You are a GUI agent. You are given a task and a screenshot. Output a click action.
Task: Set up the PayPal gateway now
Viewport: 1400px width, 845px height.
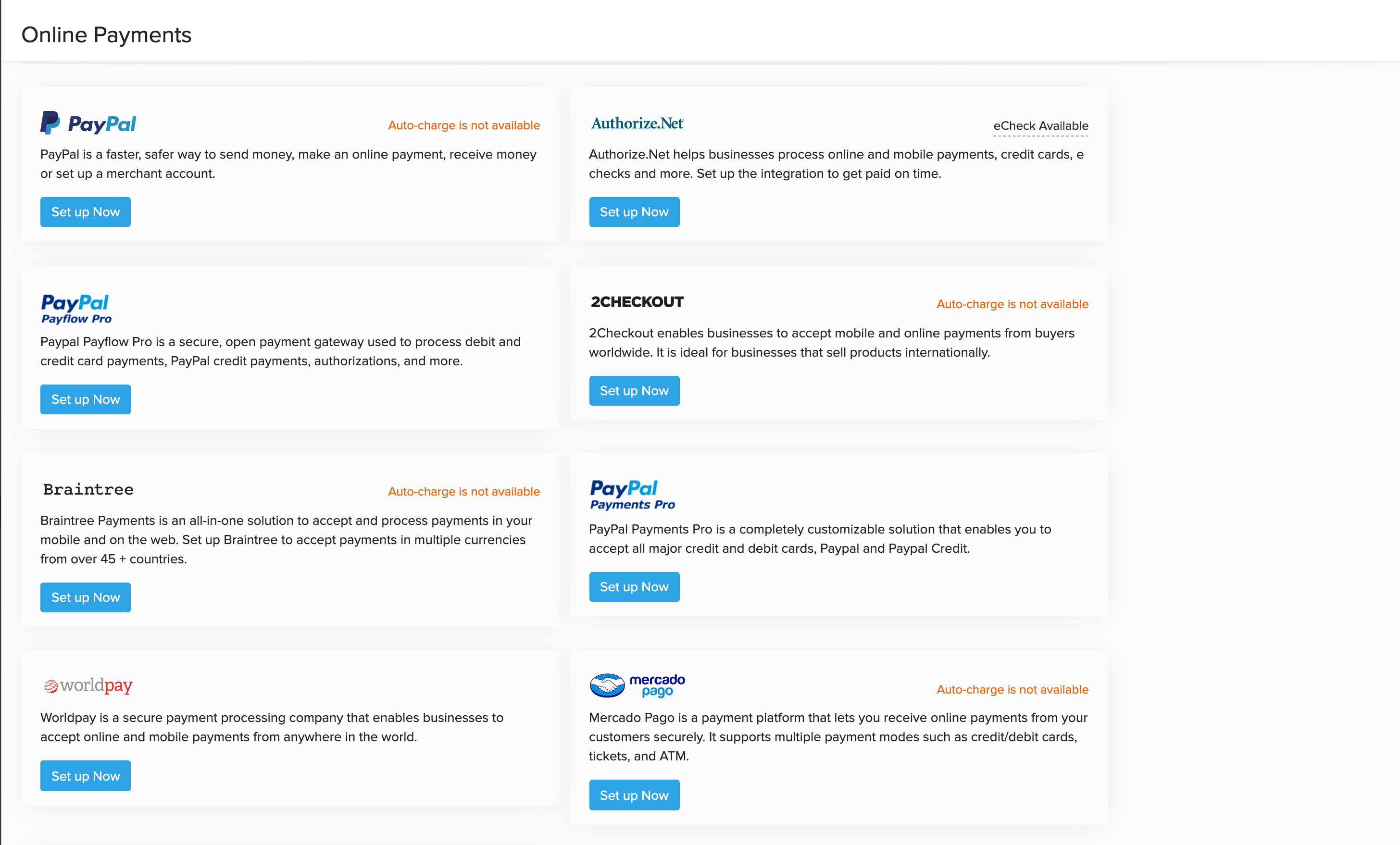85,212
